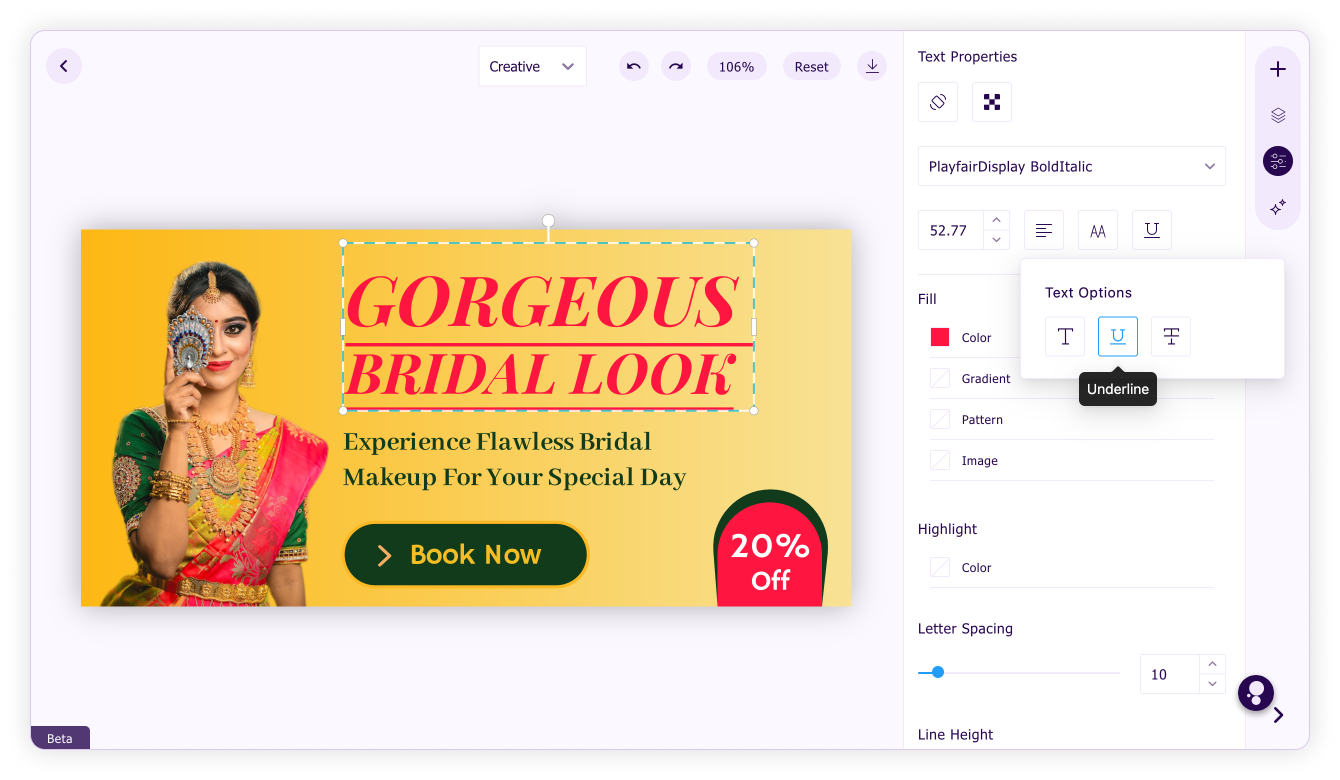
Task: Click the Book Now button on banner
Action: (466, 554)
